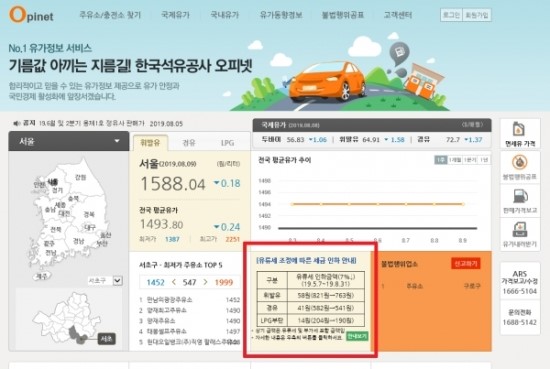This screenshot has height=369, width=550.
Task: Open the 판매가격보고 fuel pump icon
Action: point(520,201)
